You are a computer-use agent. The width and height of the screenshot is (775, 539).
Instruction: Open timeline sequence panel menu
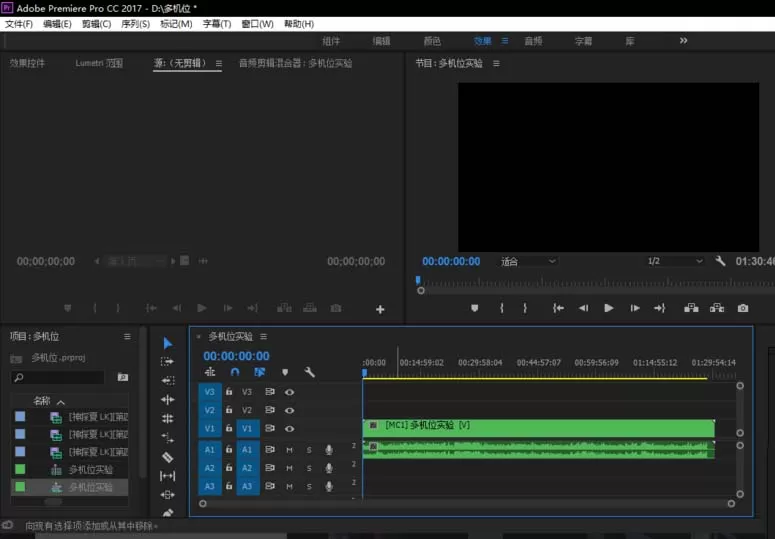(263, 336)
